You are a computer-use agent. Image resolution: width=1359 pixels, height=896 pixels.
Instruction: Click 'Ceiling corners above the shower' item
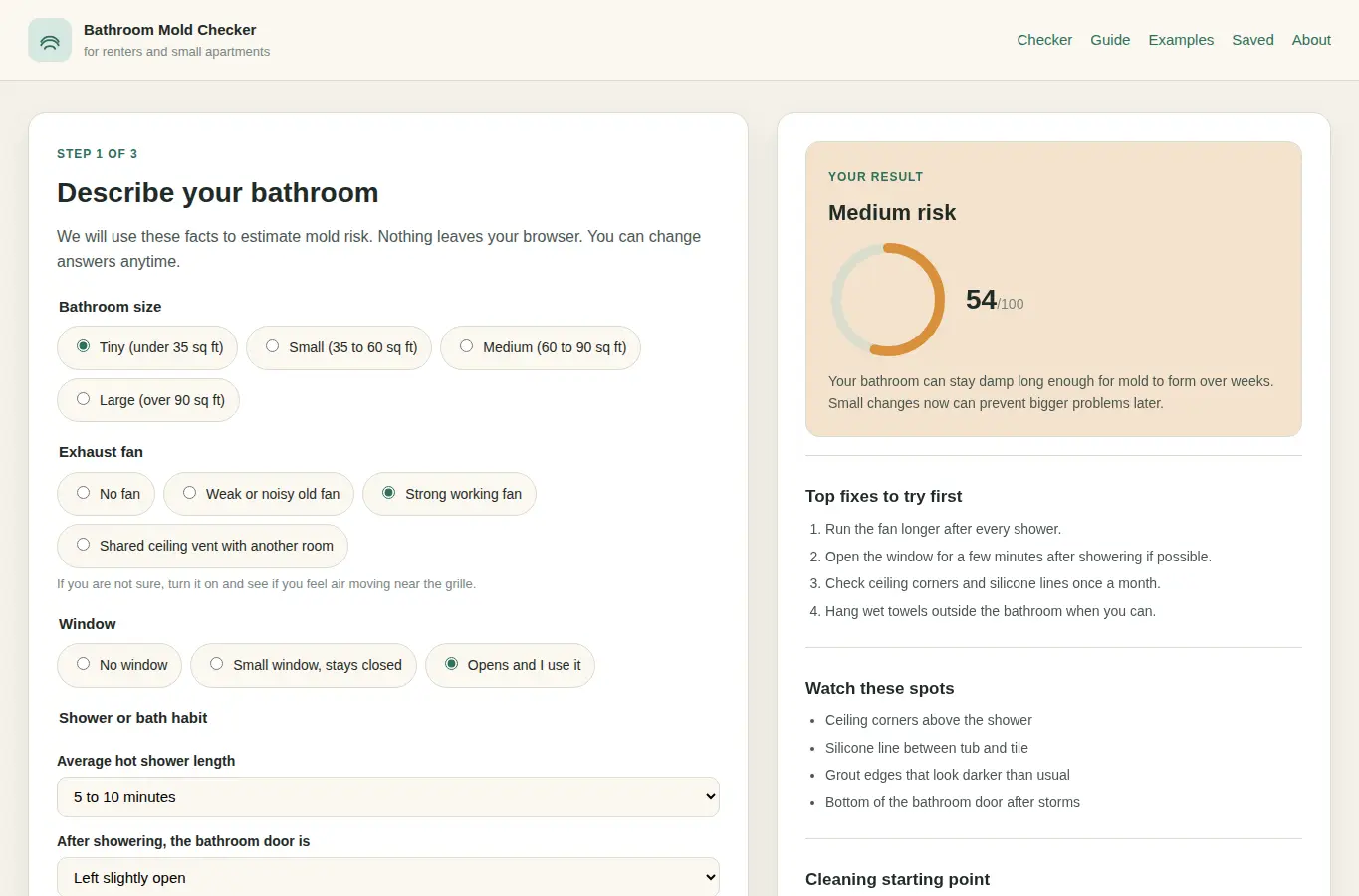click(929, 720)
